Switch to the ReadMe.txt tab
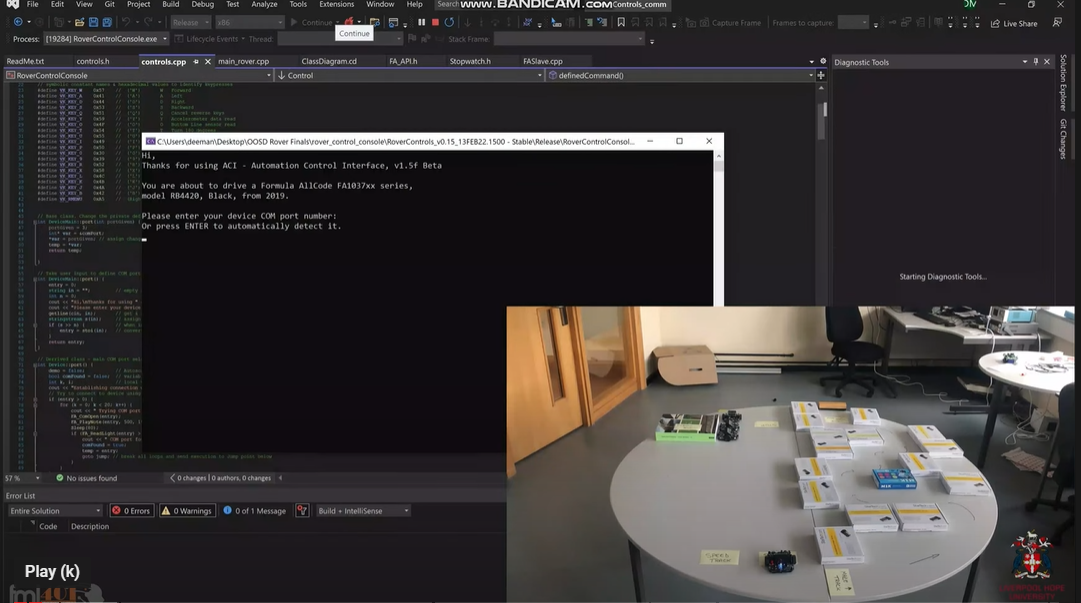The image size is (1081, 603). coord(25,61)
